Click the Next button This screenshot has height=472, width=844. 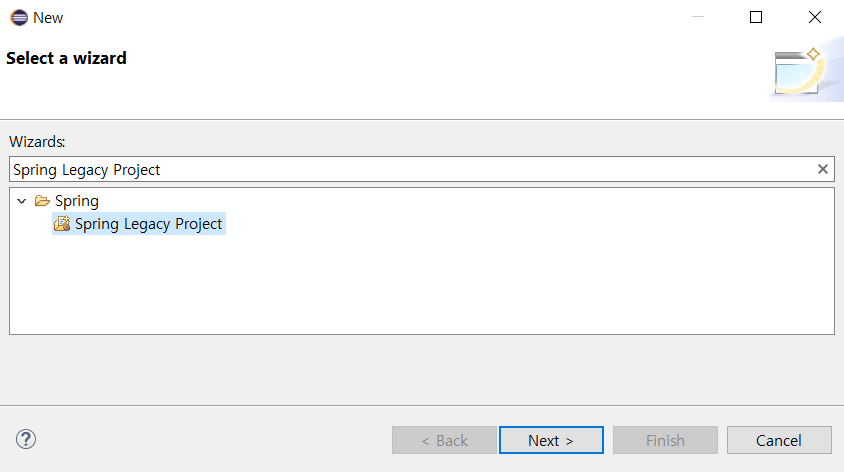(551, 440)
